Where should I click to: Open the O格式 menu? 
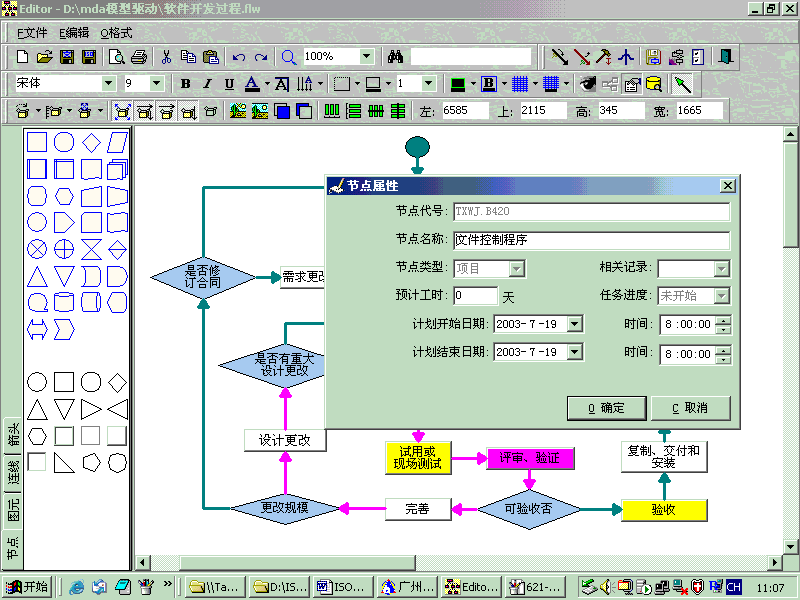point(116,33)
